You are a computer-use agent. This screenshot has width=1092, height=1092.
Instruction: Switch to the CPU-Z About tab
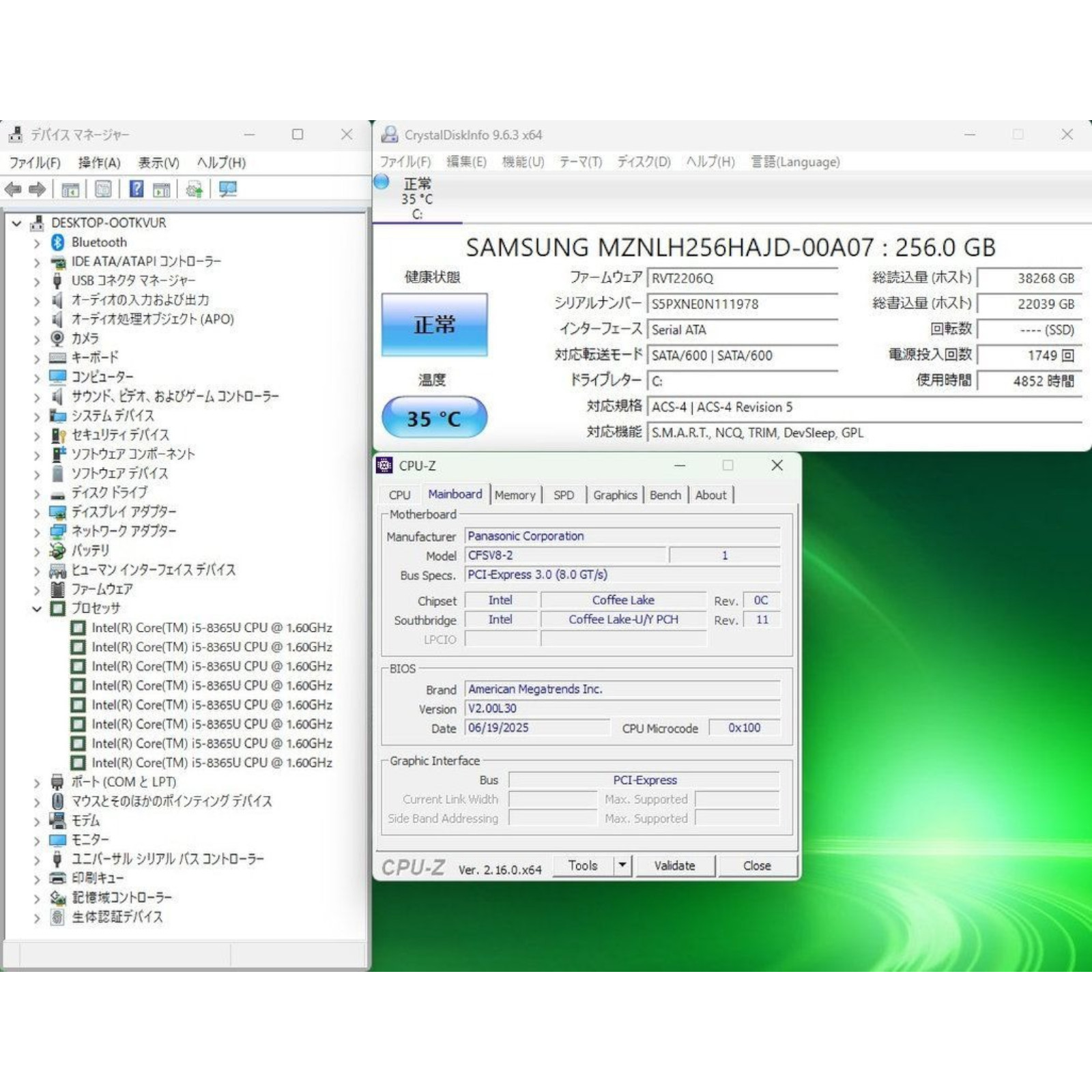[711, 495]
